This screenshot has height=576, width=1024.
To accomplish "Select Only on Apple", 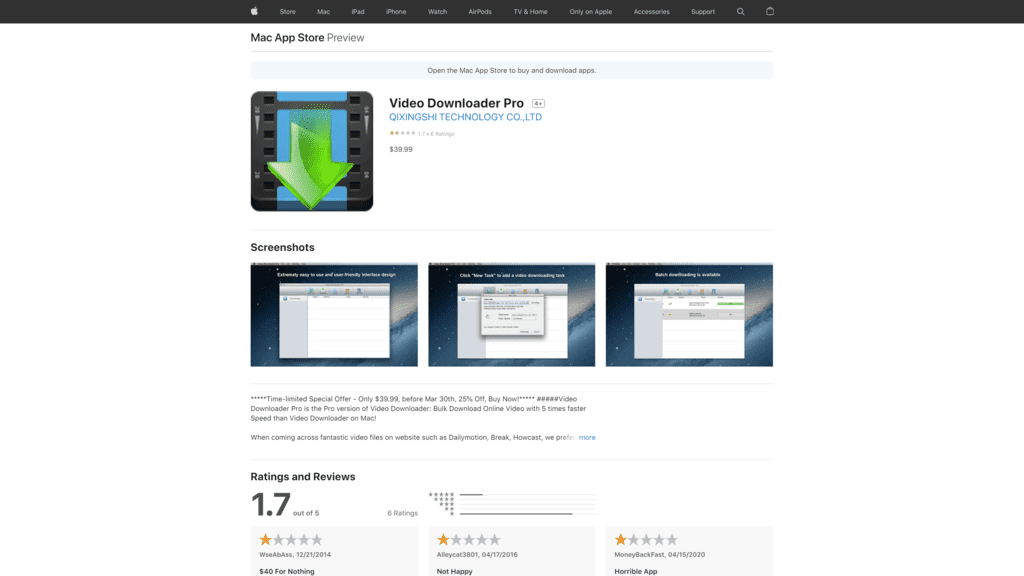I will coord(590,12).
